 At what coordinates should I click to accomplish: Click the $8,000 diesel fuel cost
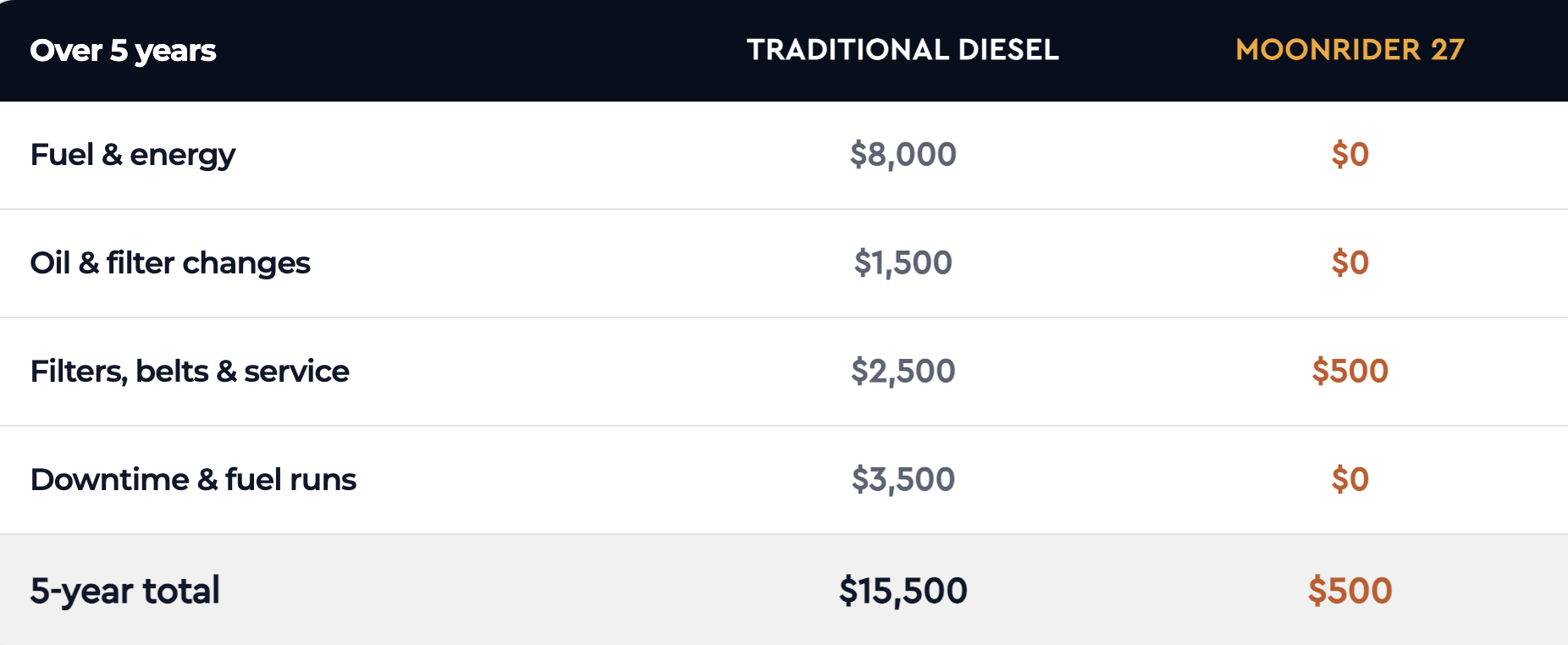coord(903,155)
